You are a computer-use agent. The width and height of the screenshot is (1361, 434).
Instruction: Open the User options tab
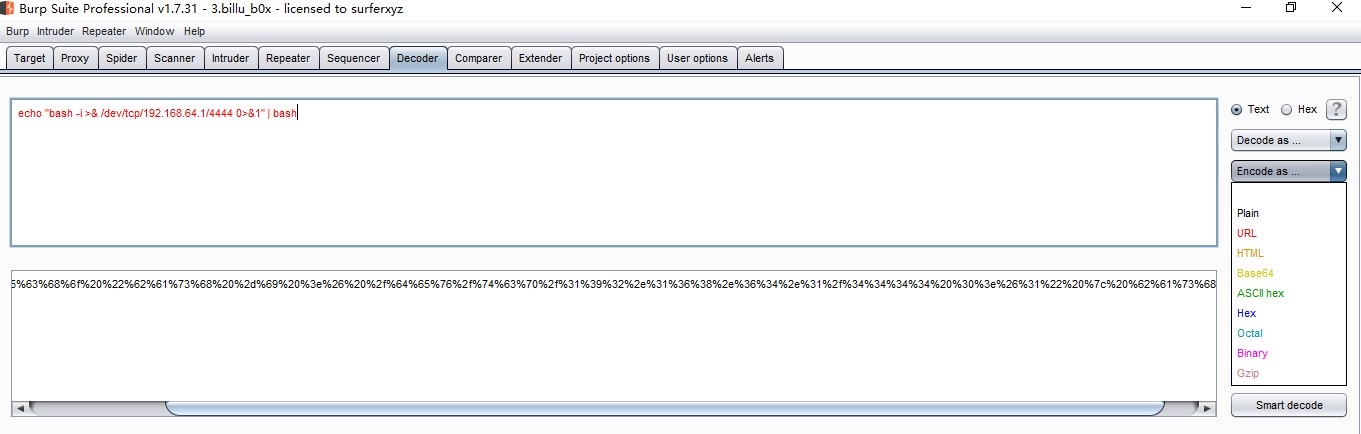click(x=698, y=58)
